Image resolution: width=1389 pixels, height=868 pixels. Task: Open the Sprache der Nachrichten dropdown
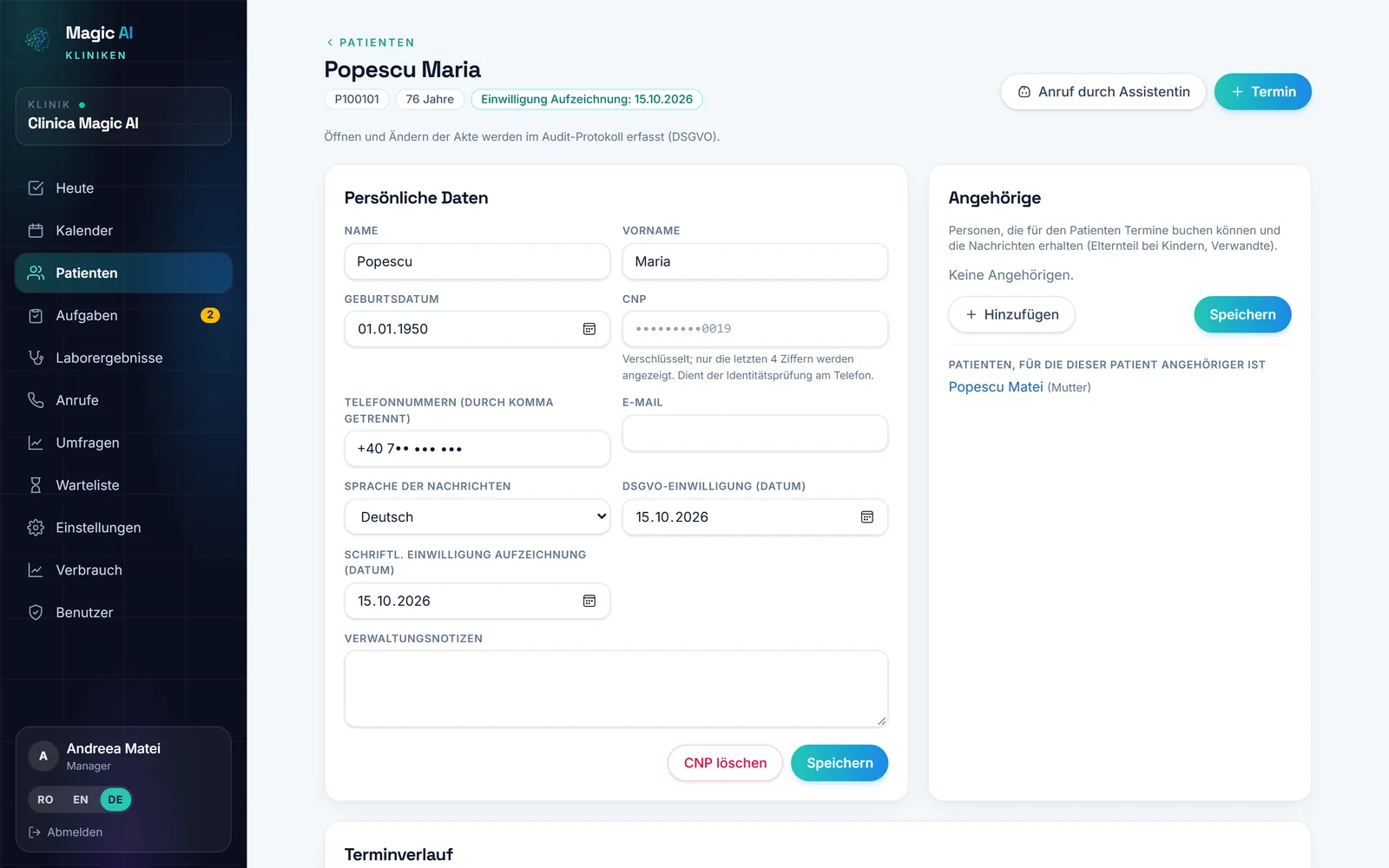pos(477,517)
